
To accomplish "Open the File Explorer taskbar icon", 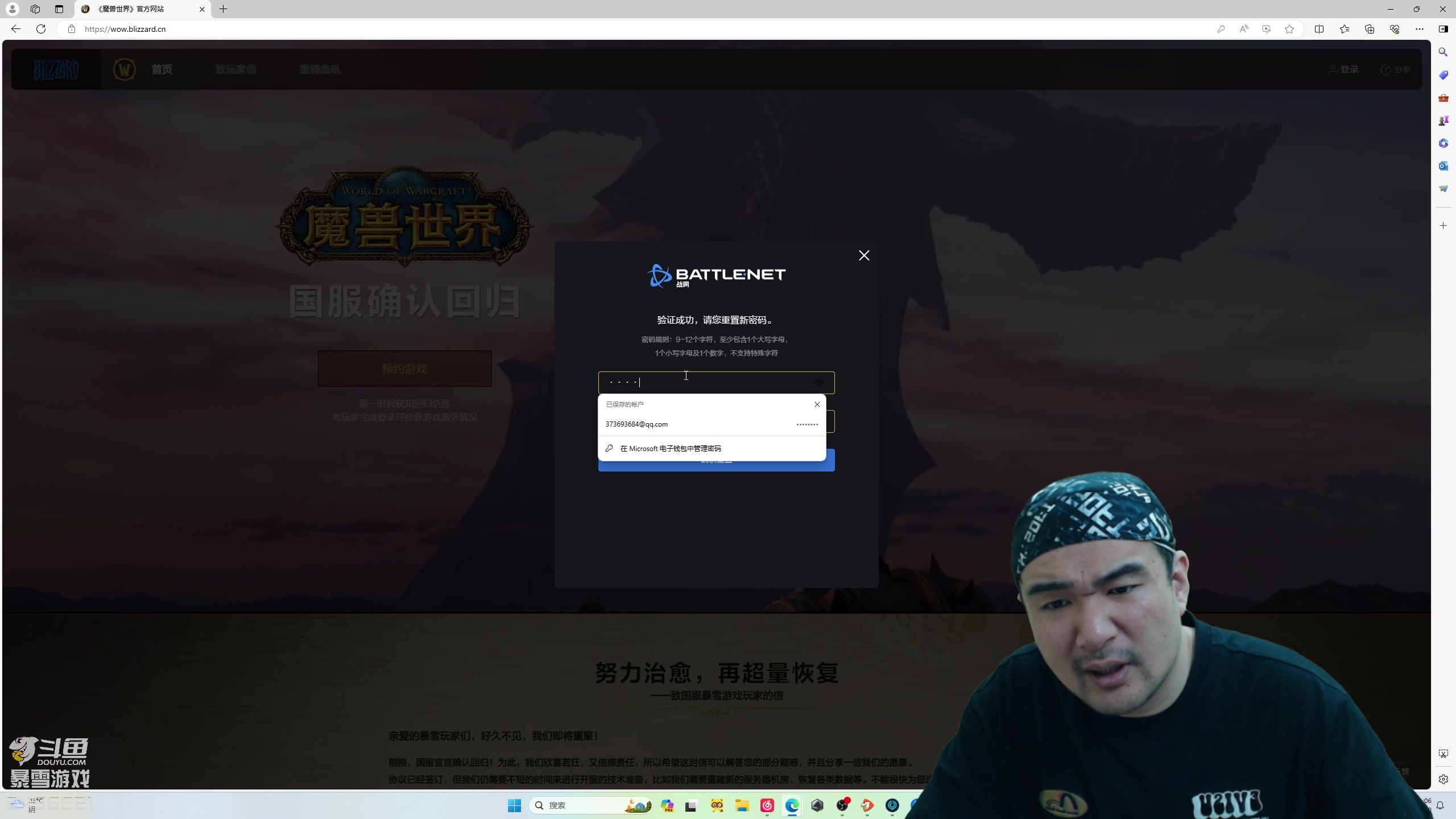I will point(742,805).
